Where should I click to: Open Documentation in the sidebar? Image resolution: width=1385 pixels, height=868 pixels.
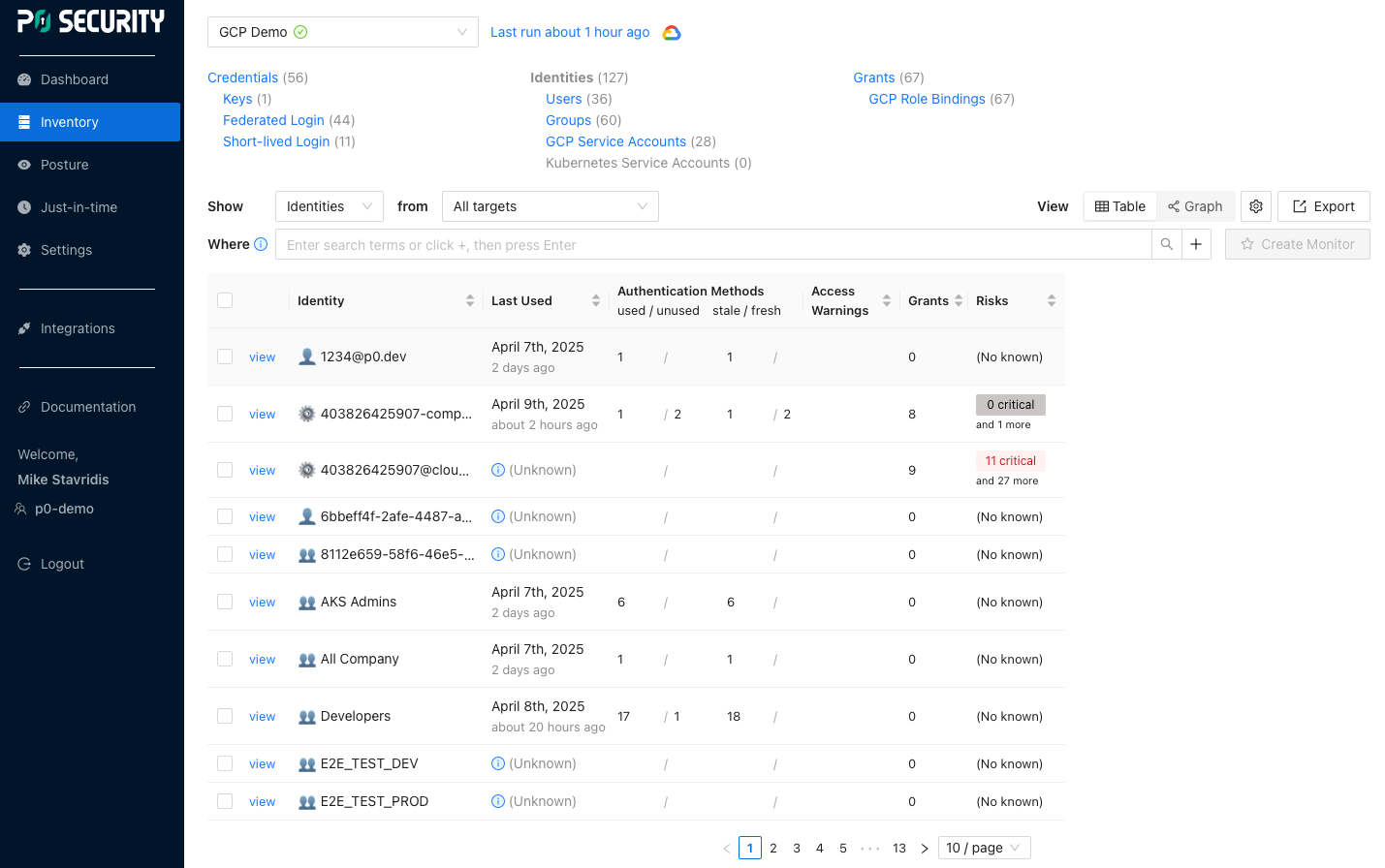90,407
